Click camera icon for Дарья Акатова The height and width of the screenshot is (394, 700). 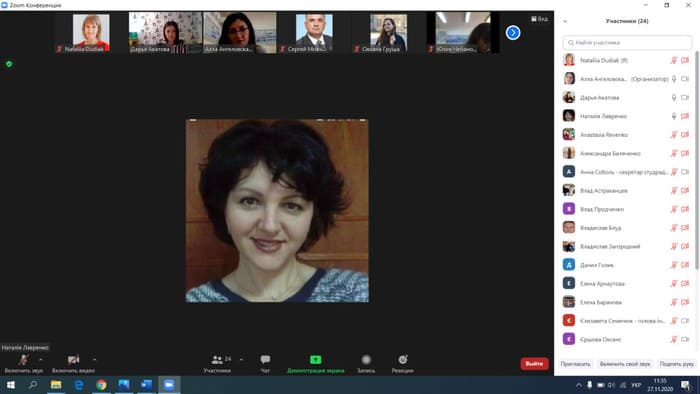pos(685,97)
